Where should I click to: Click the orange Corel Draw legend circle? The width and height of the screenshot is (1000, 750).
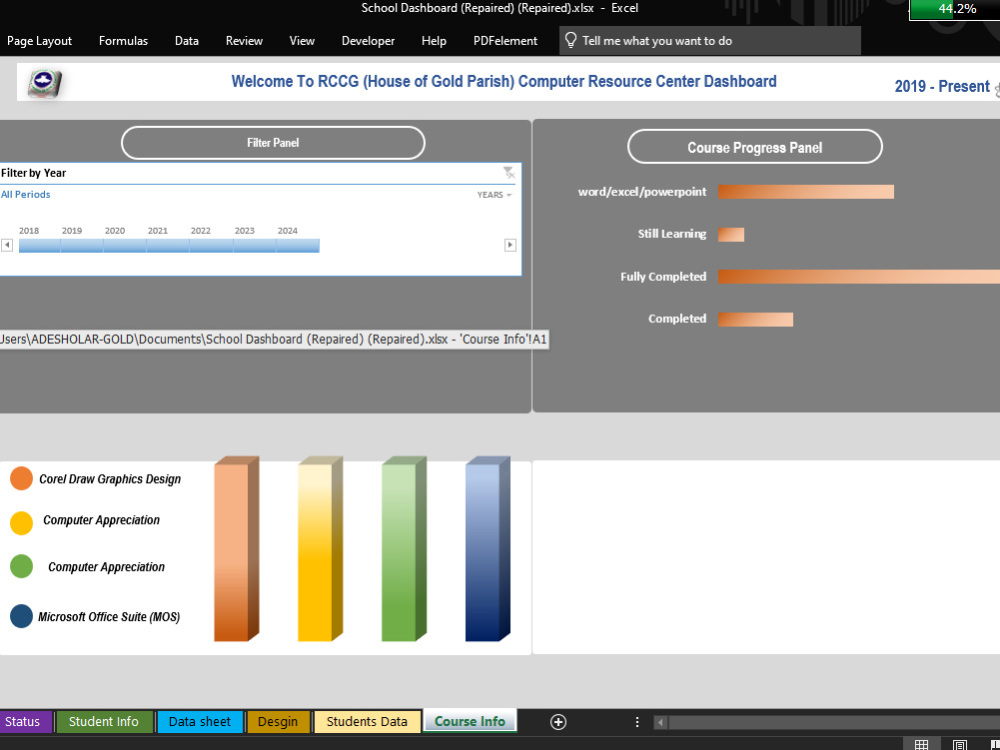click(21, 478)
